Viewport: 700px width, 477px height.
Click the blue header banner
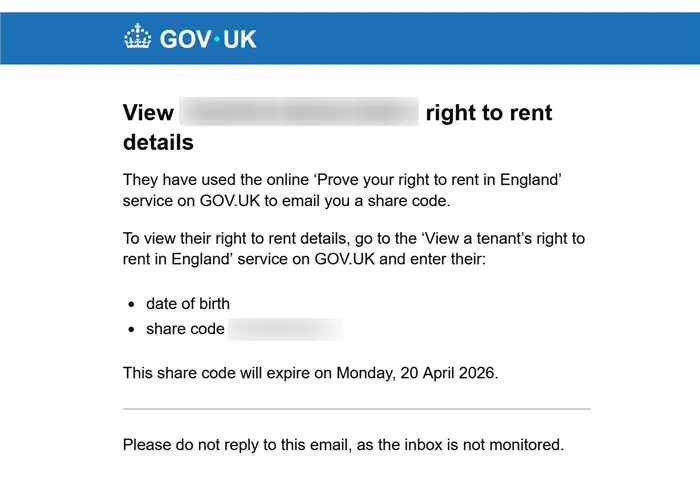click(450, 38)
